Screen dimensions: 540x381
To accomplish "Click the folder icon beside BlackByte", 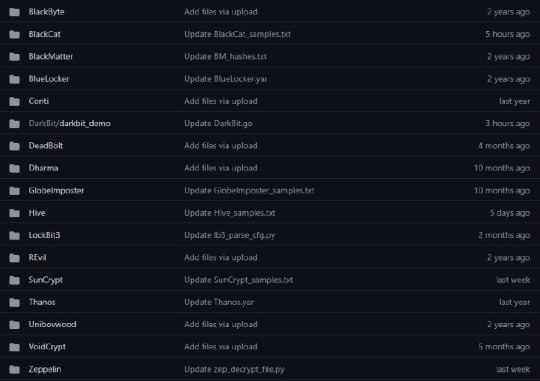I will (x=14, y=12).
